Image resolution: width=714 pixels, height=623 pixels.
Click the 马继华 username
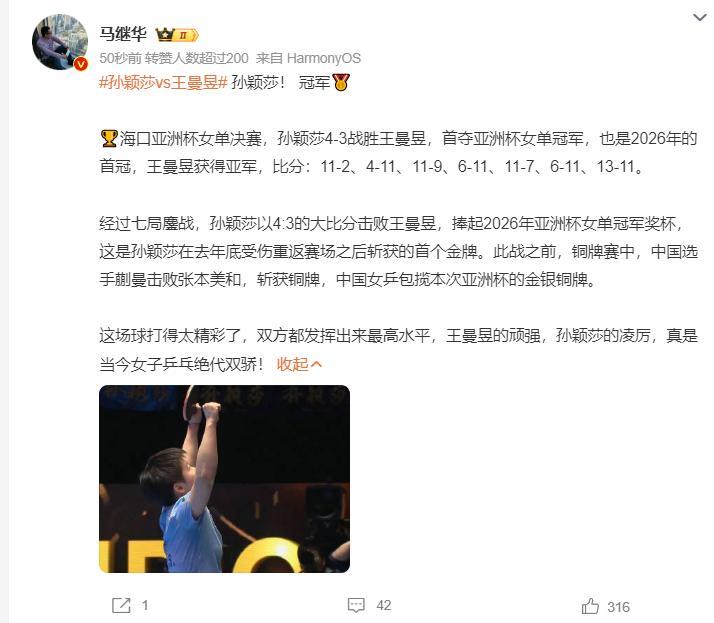(x=123, y=35)
